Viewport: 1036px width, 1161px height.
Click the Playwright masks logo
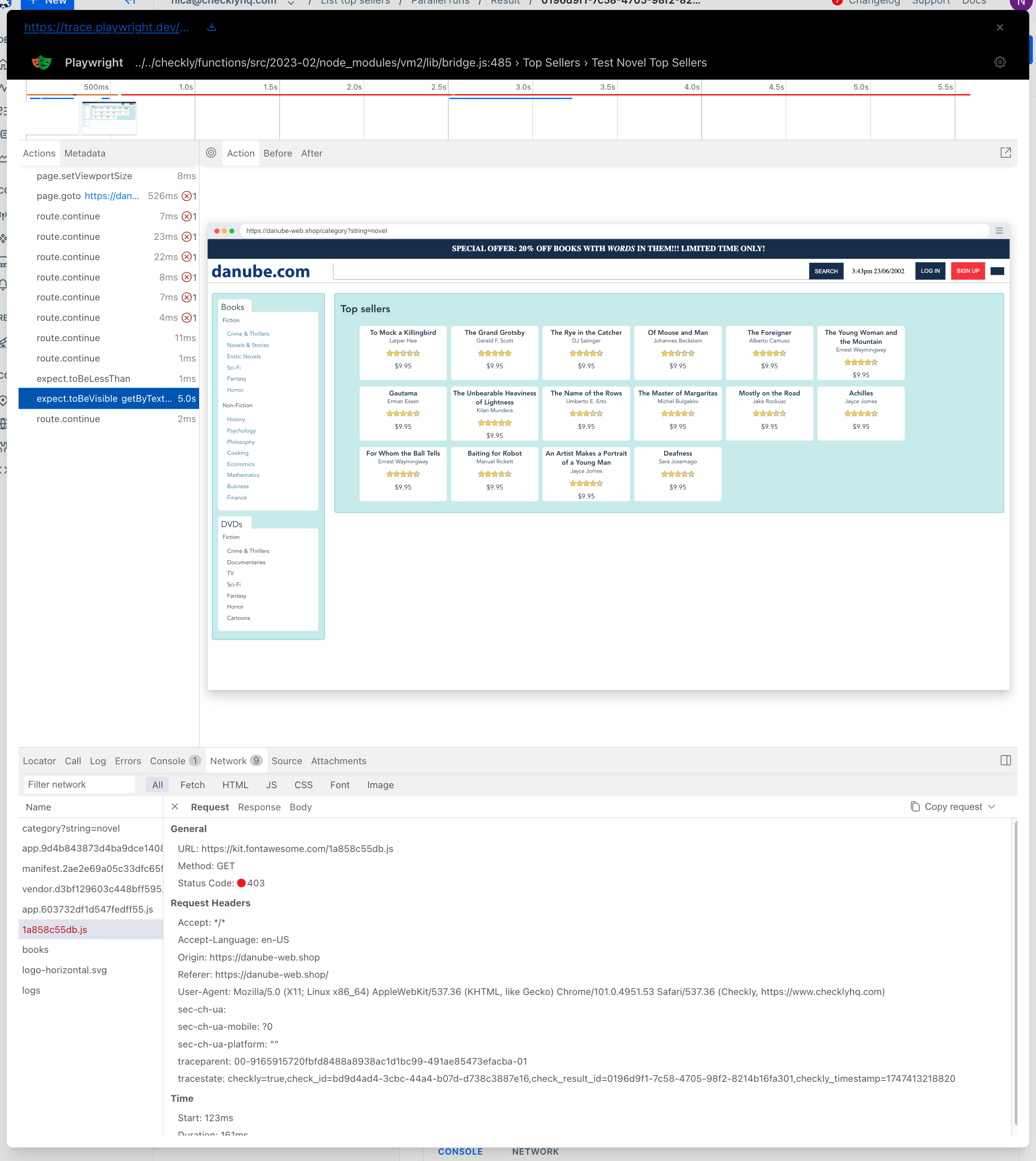pos(43,62)
